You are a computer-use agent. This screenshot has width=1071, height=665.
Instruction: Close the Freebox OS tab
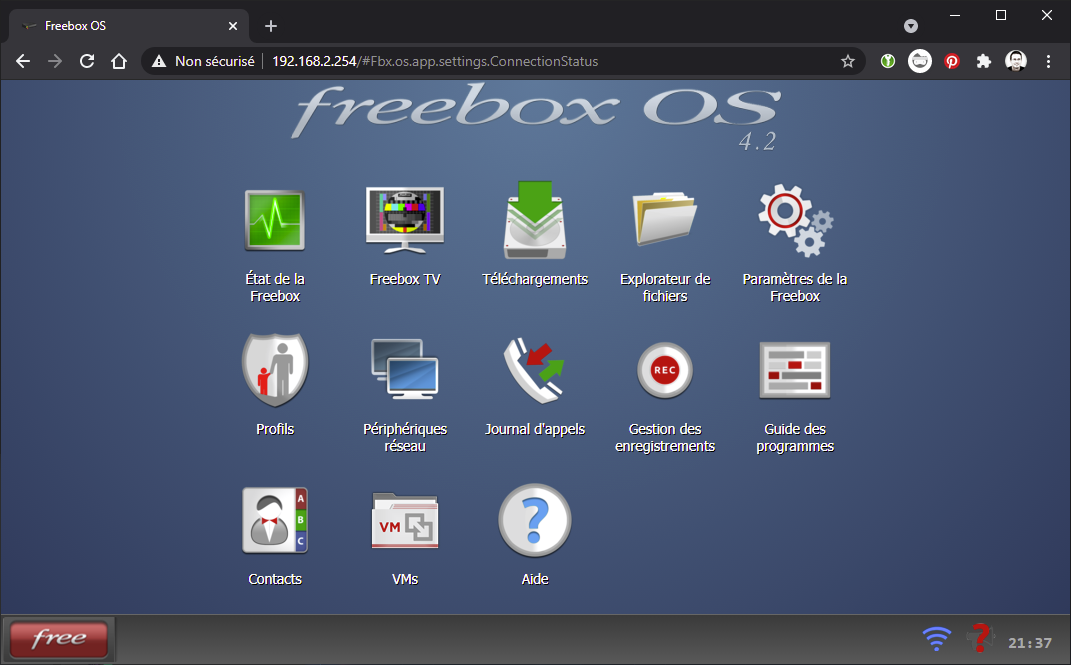click(x=233, y=26)
